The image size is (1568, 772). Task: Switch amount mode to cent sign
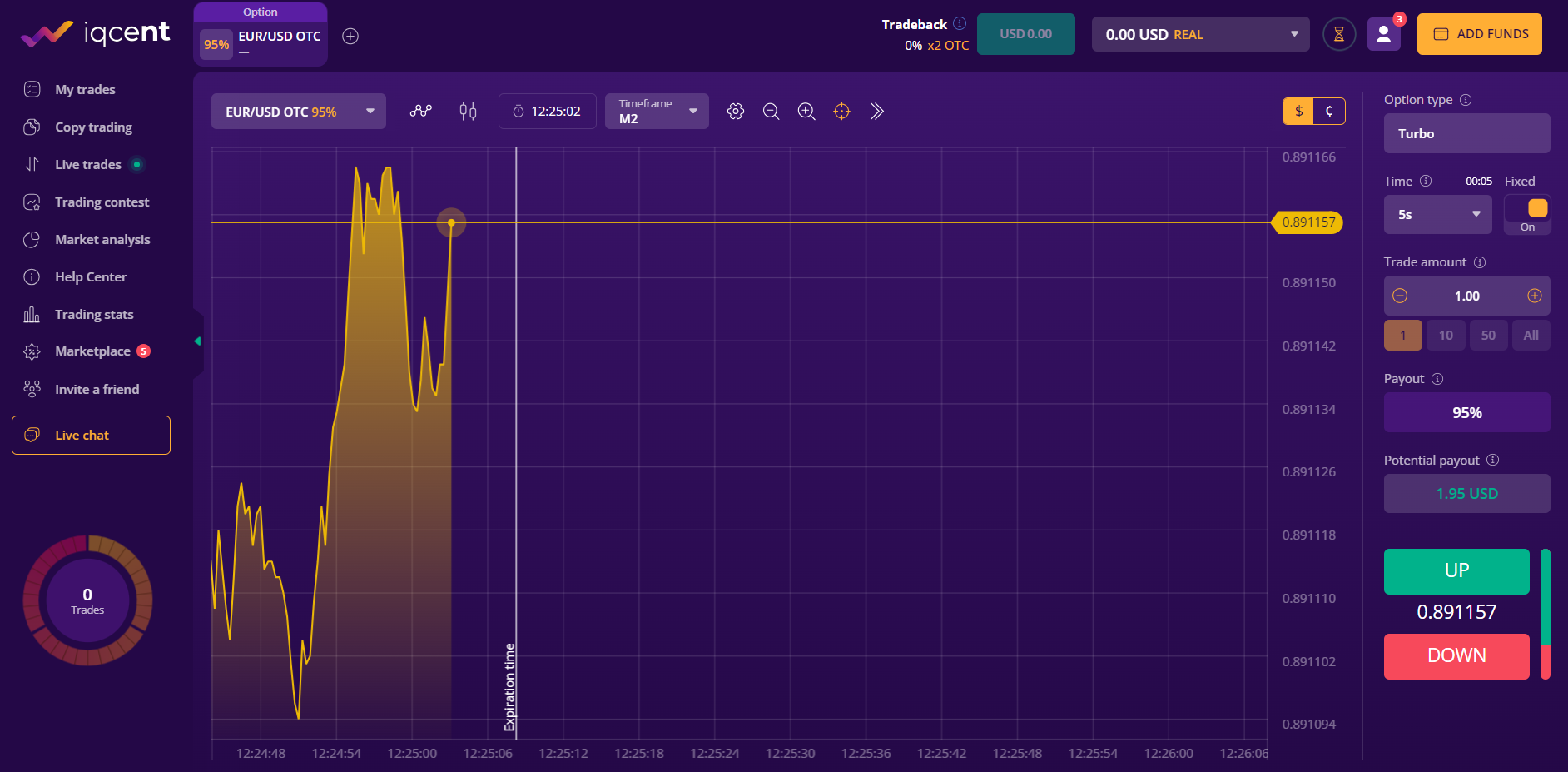click(1329, 112)
